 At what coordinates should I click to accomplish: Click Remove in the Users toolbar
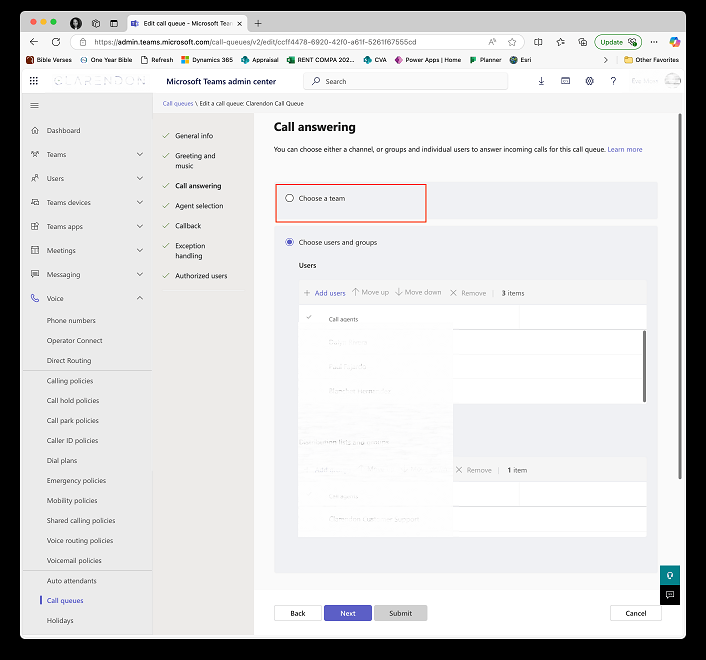[468, 293]
